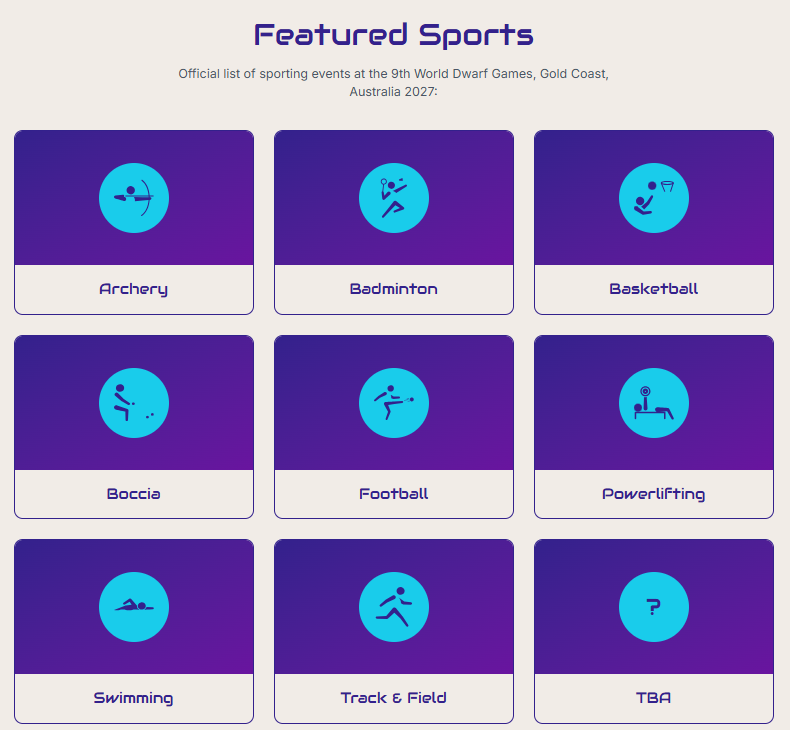Select the Boccia text label
Screen dimensions: 790x730
coord(134,494)
